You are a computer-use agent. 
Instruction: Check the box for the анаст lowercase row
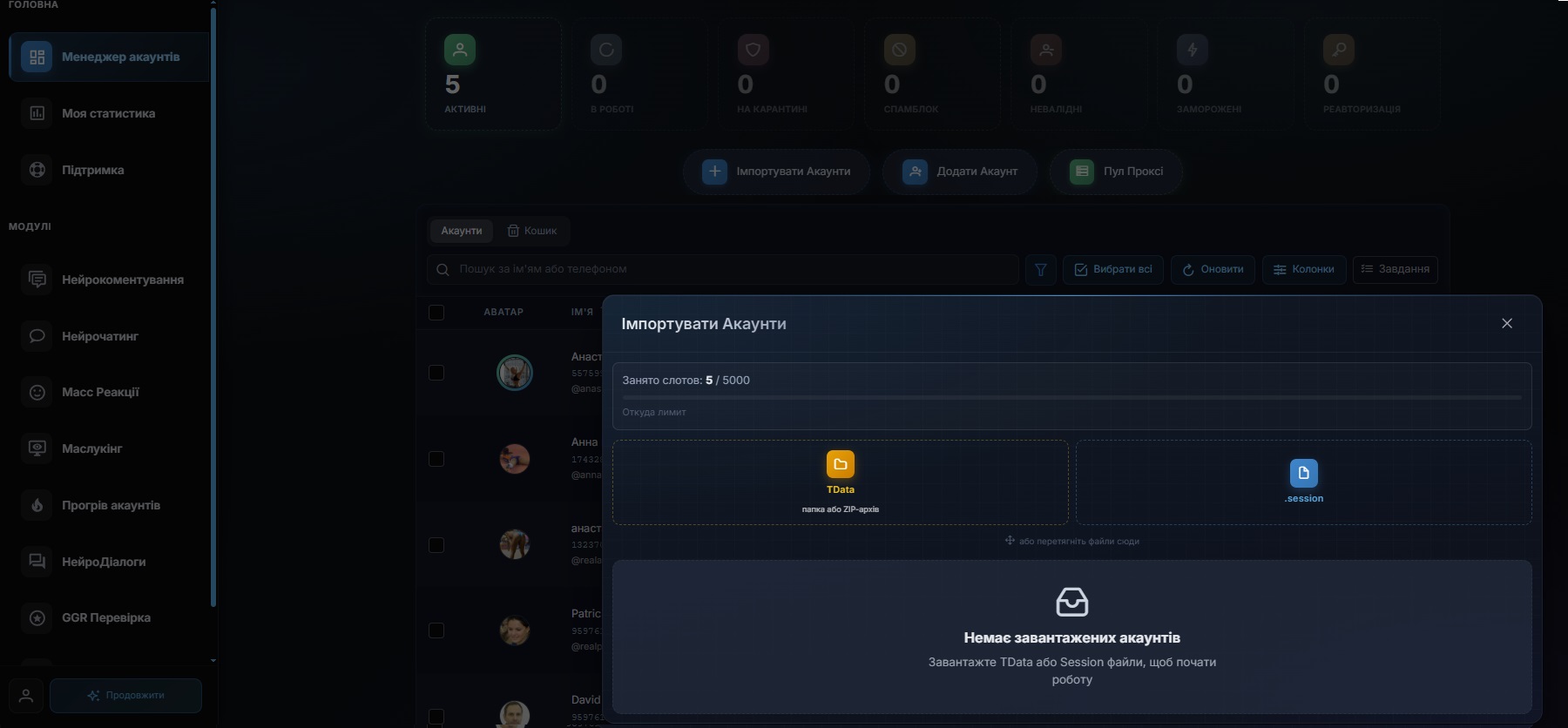click(436, 545)
